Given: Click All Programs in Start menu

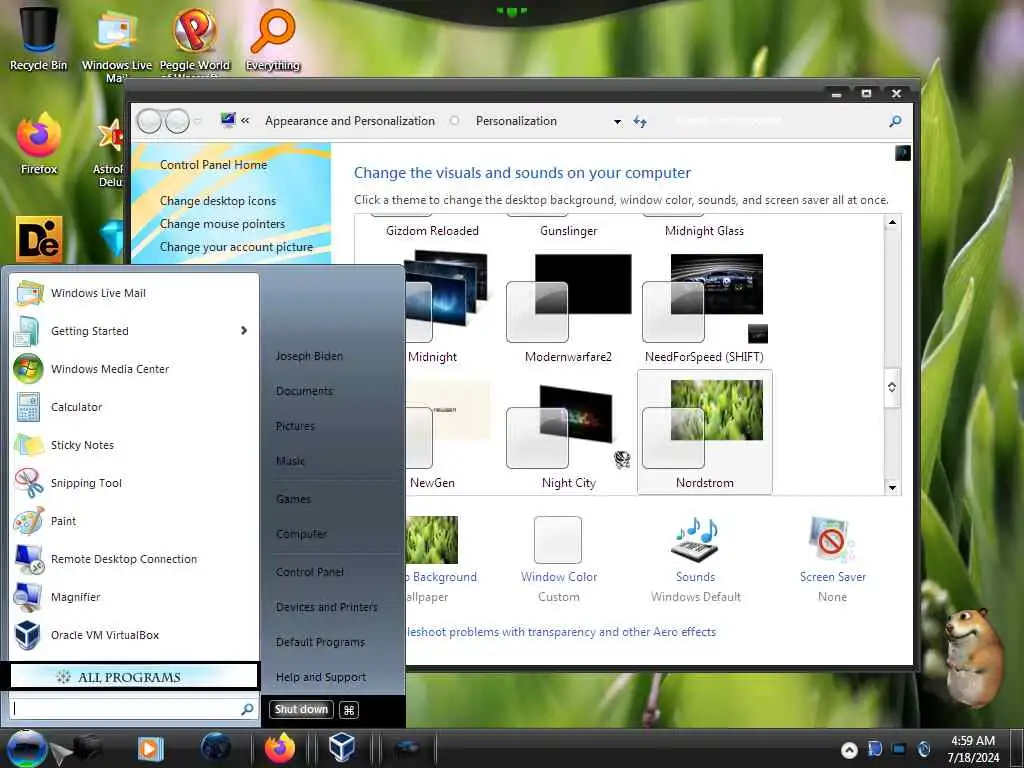Looking at the screenshot, I should 134,677.
